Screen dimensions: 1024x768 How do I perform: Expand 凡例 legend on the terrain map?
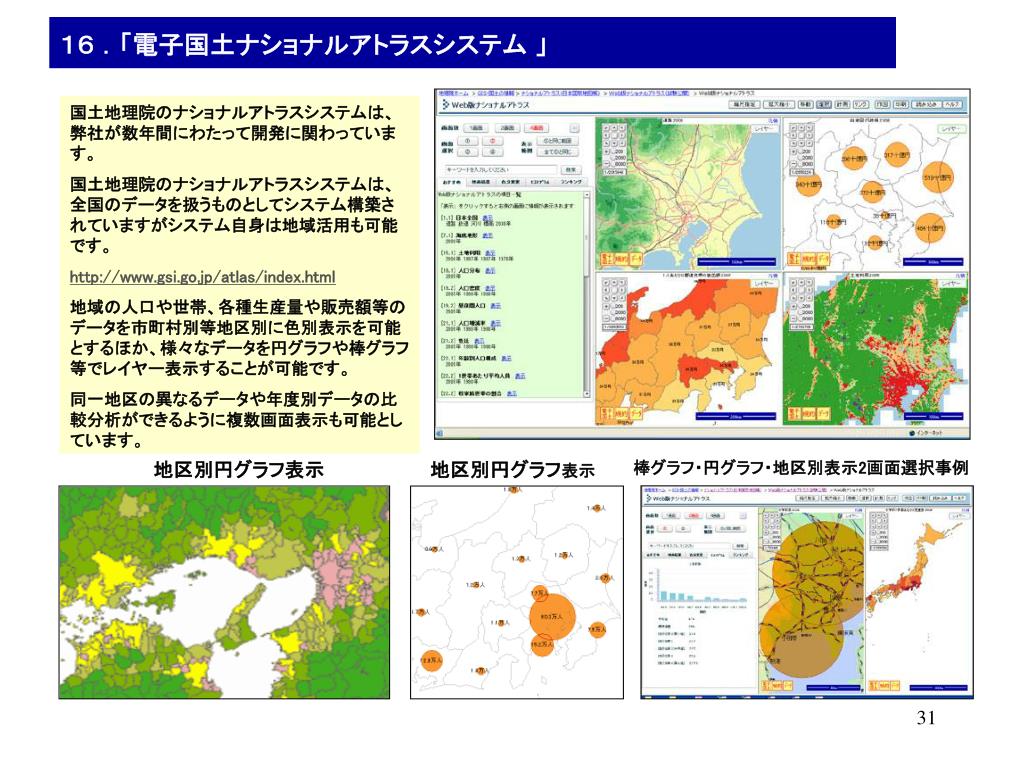pos(773,120)
